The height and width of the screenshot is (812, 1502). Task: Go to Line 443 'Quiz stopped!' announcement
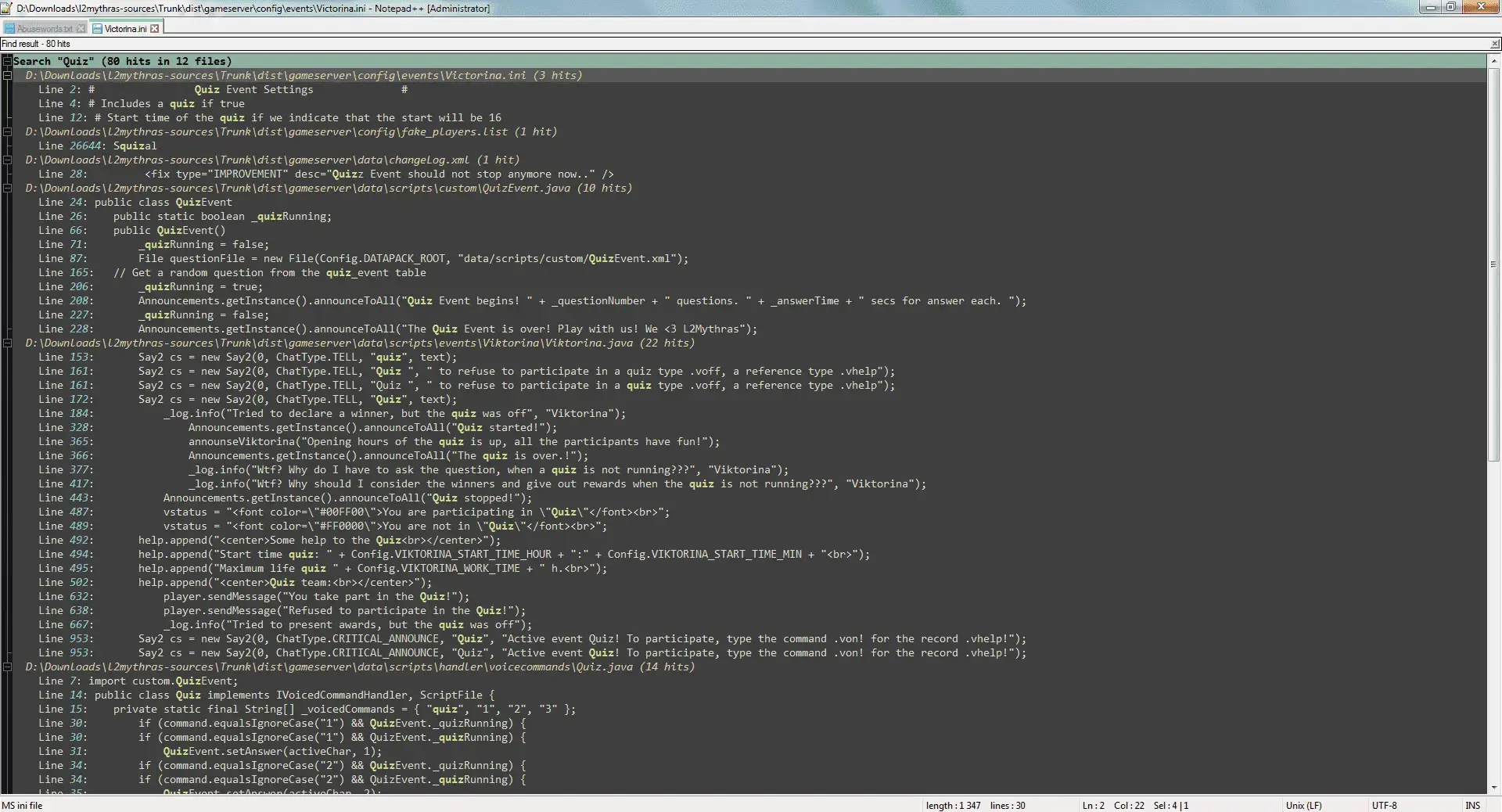(x=286, y=498)
